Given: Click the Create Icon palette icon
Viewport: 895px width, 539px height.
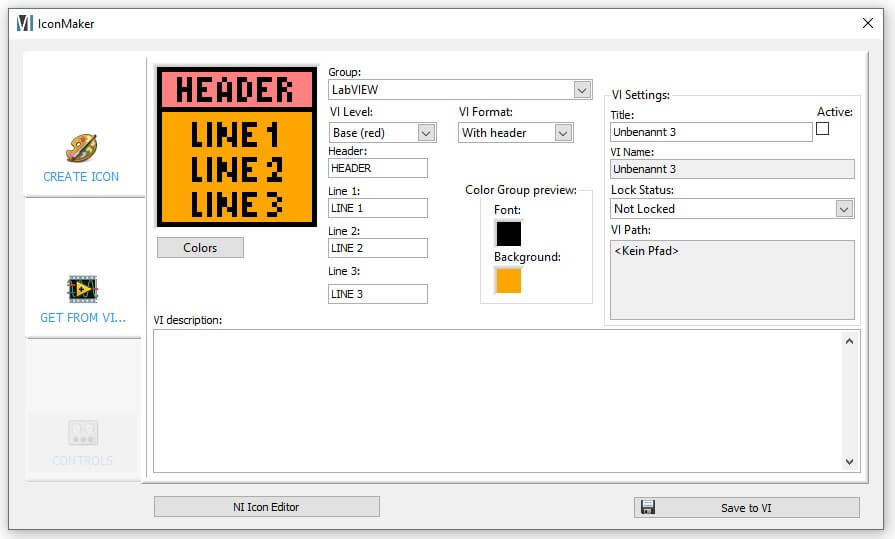Looking at the screenshot, I should 81,148.
